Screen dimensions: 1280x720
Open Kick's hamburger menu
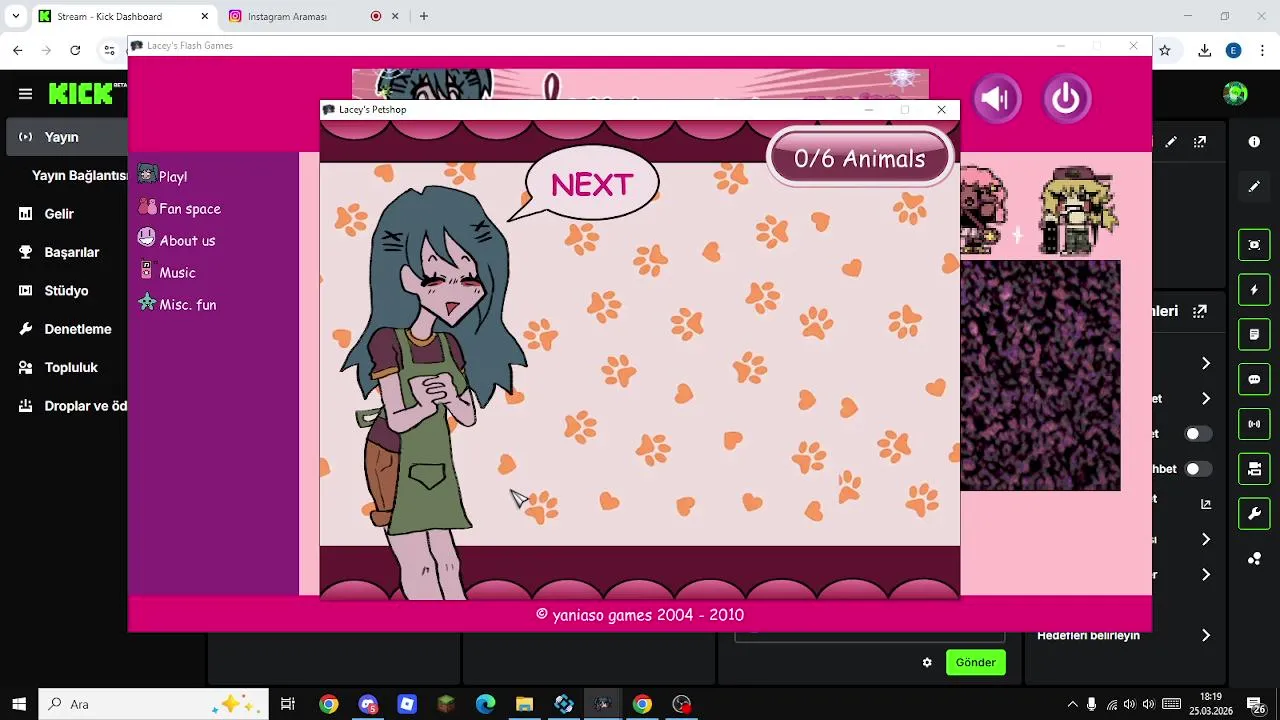(x=25, y=94)
